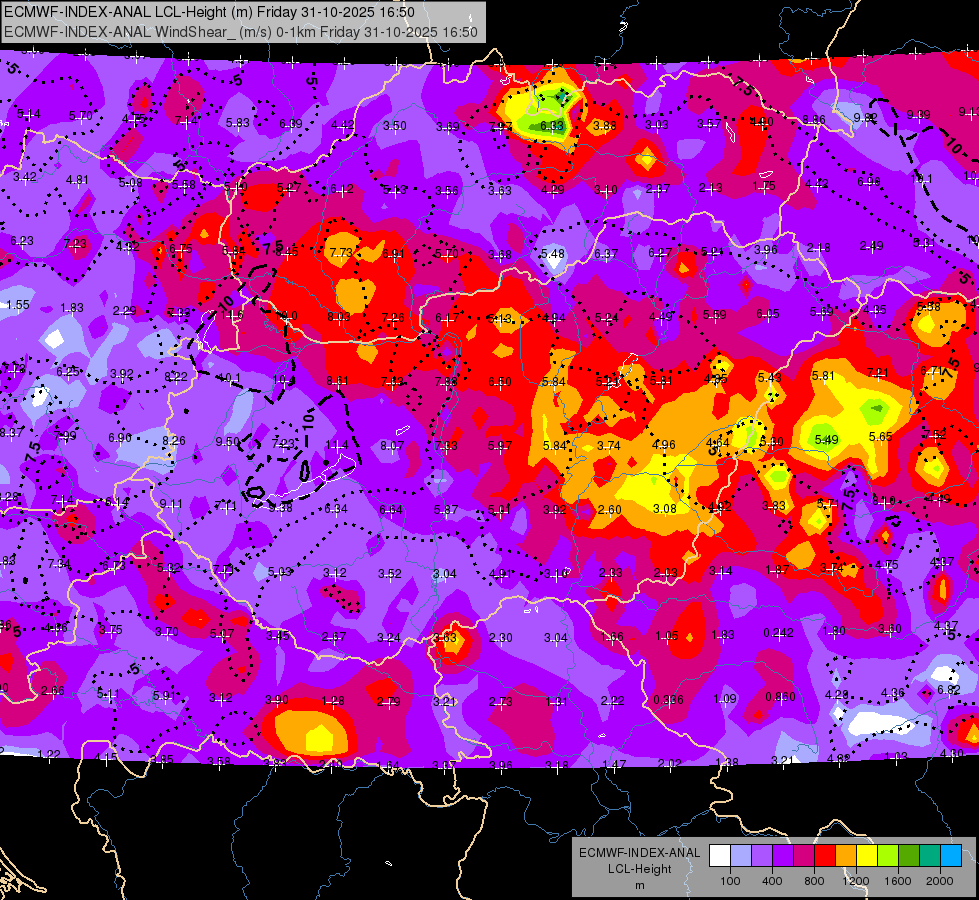This screenshot has height=900, width=979.
Task: Click the grid value "3.50"
Action: click(x=395, y=126)
